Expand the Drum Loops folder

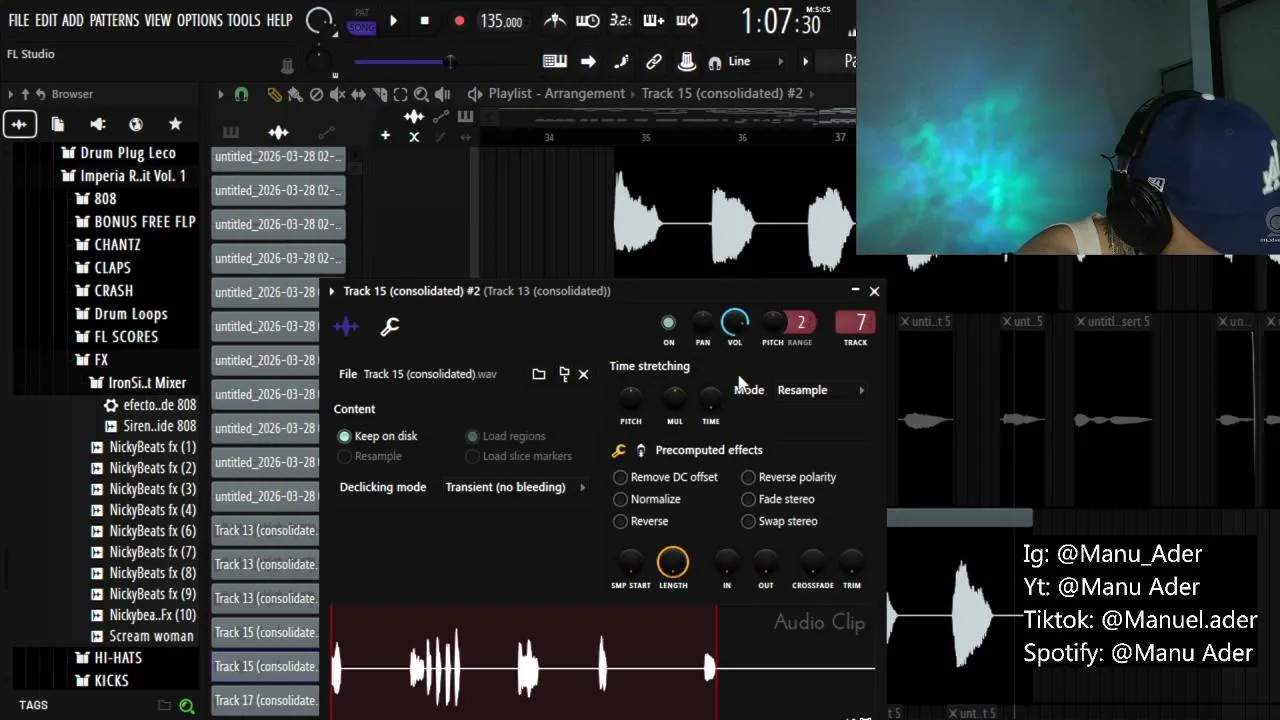[122, 314]
